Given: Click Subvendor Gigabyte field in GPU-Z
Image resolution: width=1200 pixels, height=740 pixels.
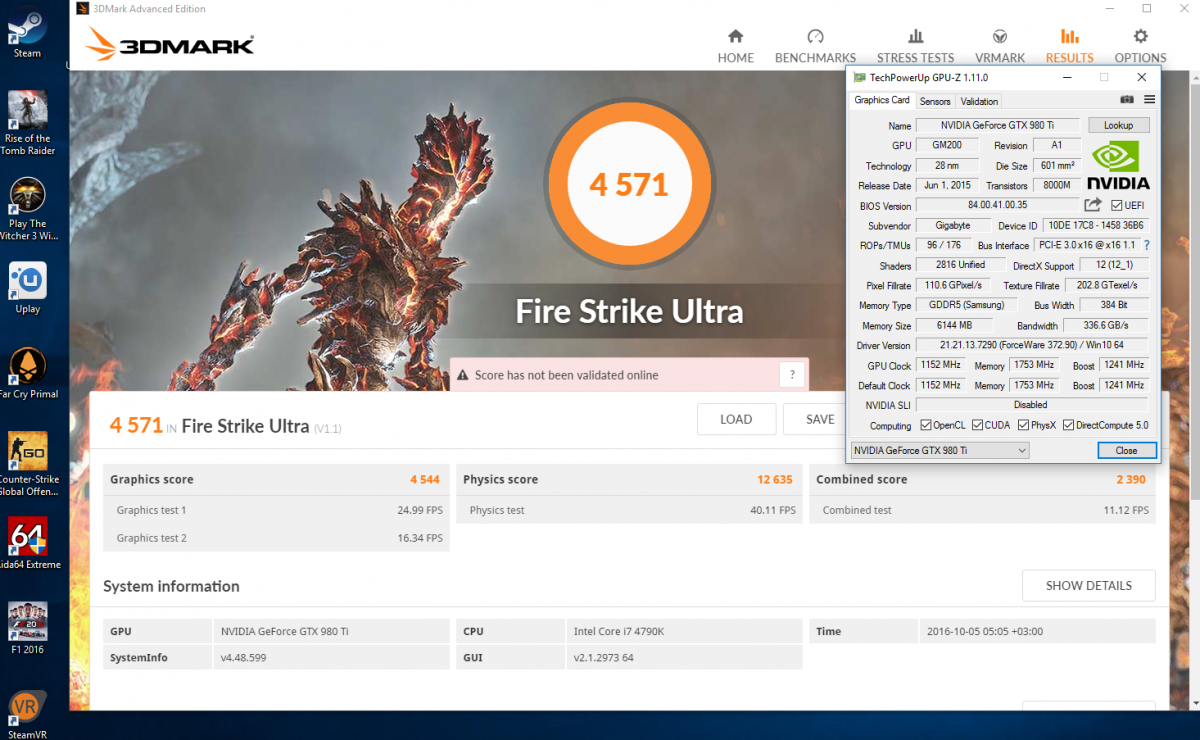Looking at the screenshot, I should click(952, 225).
